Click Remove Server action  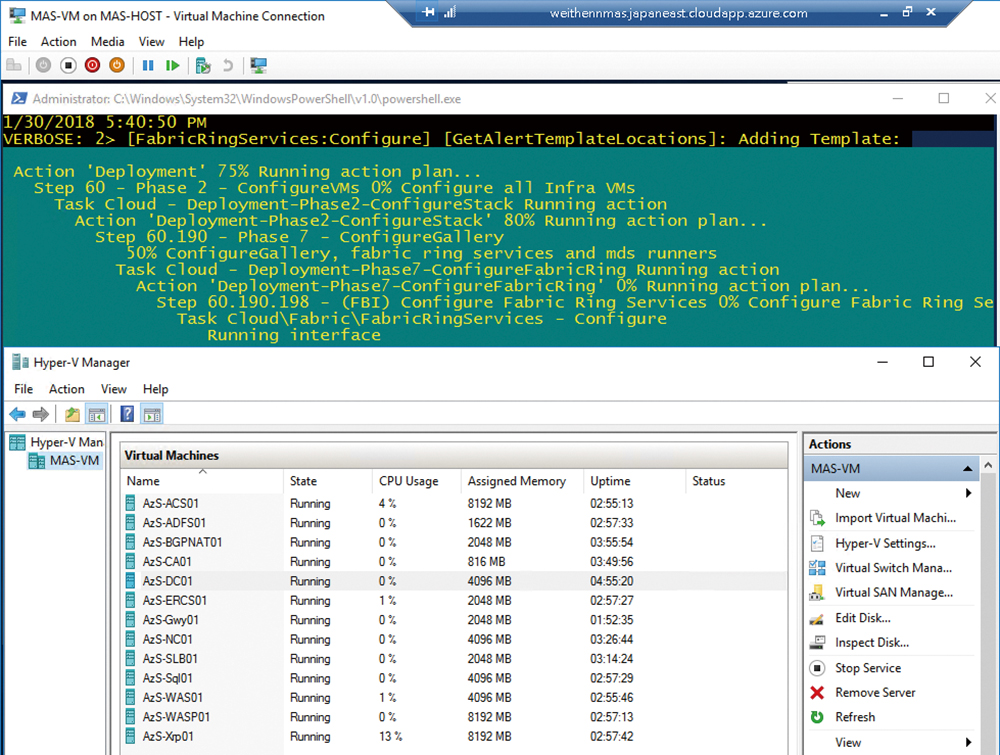coord(875,693)
